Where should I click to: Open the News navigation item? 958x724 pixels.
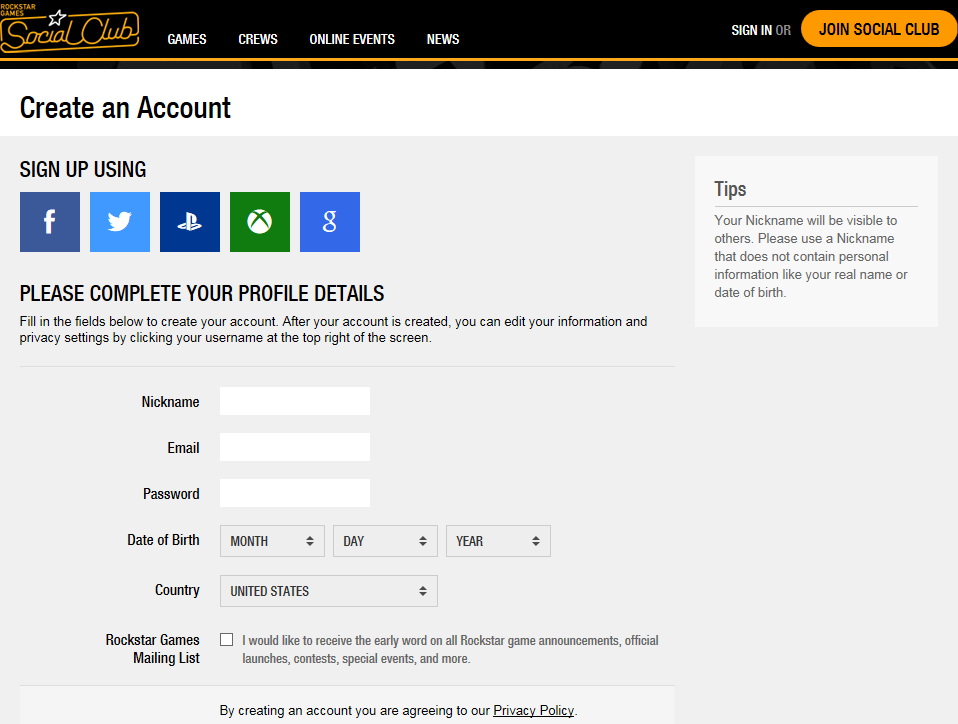coord(443,39)
